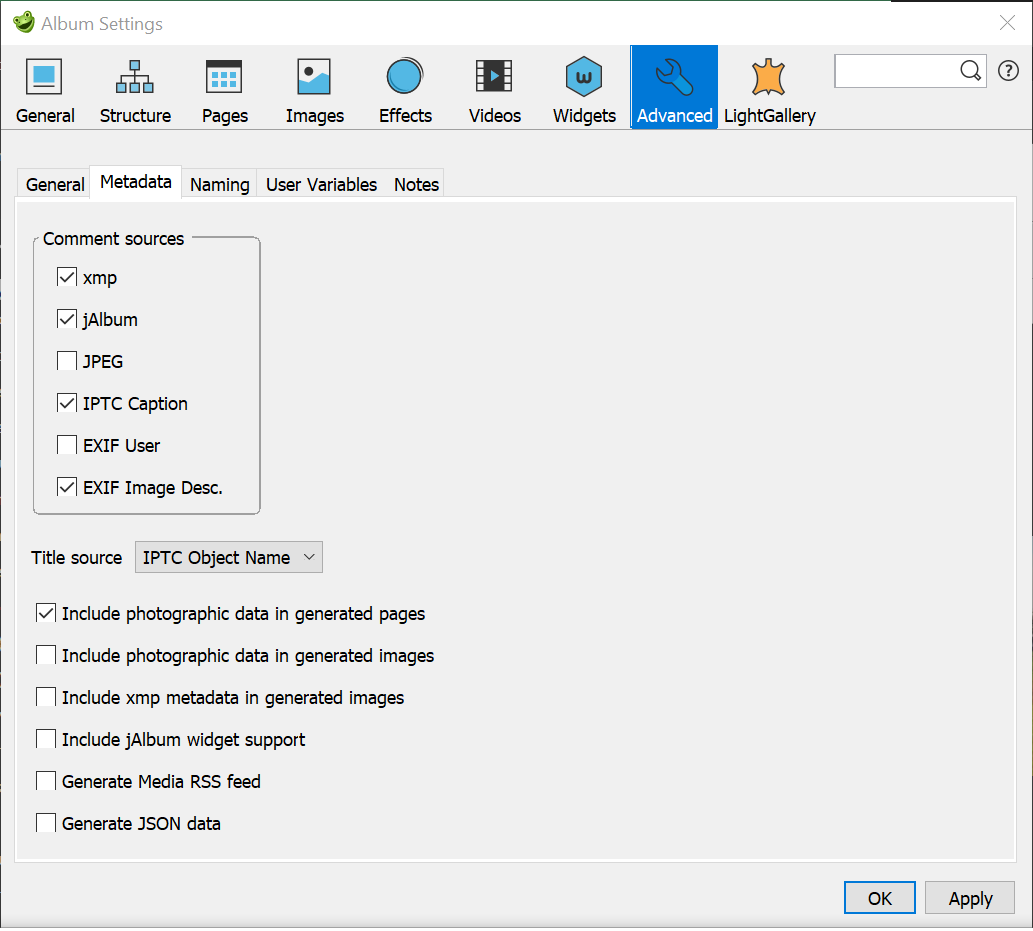
Task: Switch to the Naming tab
Action: (x=218, y=183)
